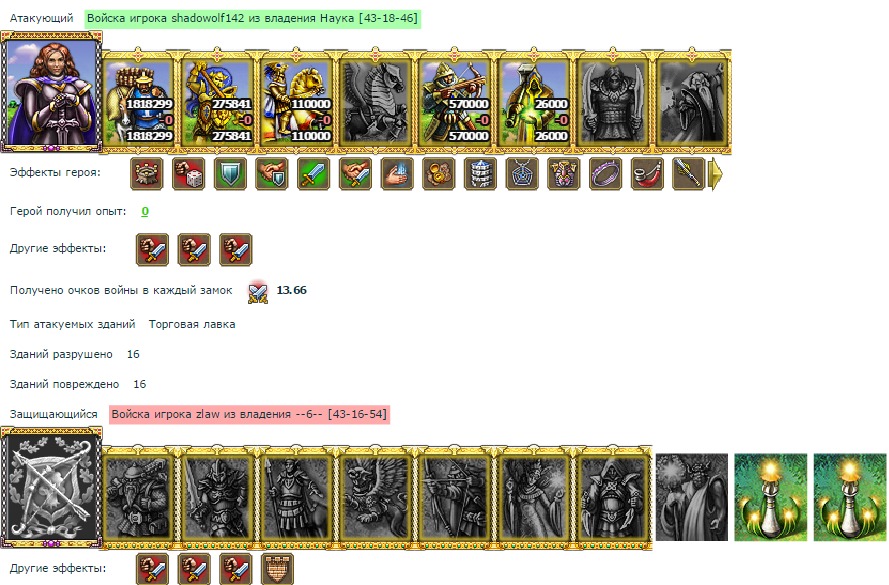Open defender zlaw troops label

click(x=249, y=414)
